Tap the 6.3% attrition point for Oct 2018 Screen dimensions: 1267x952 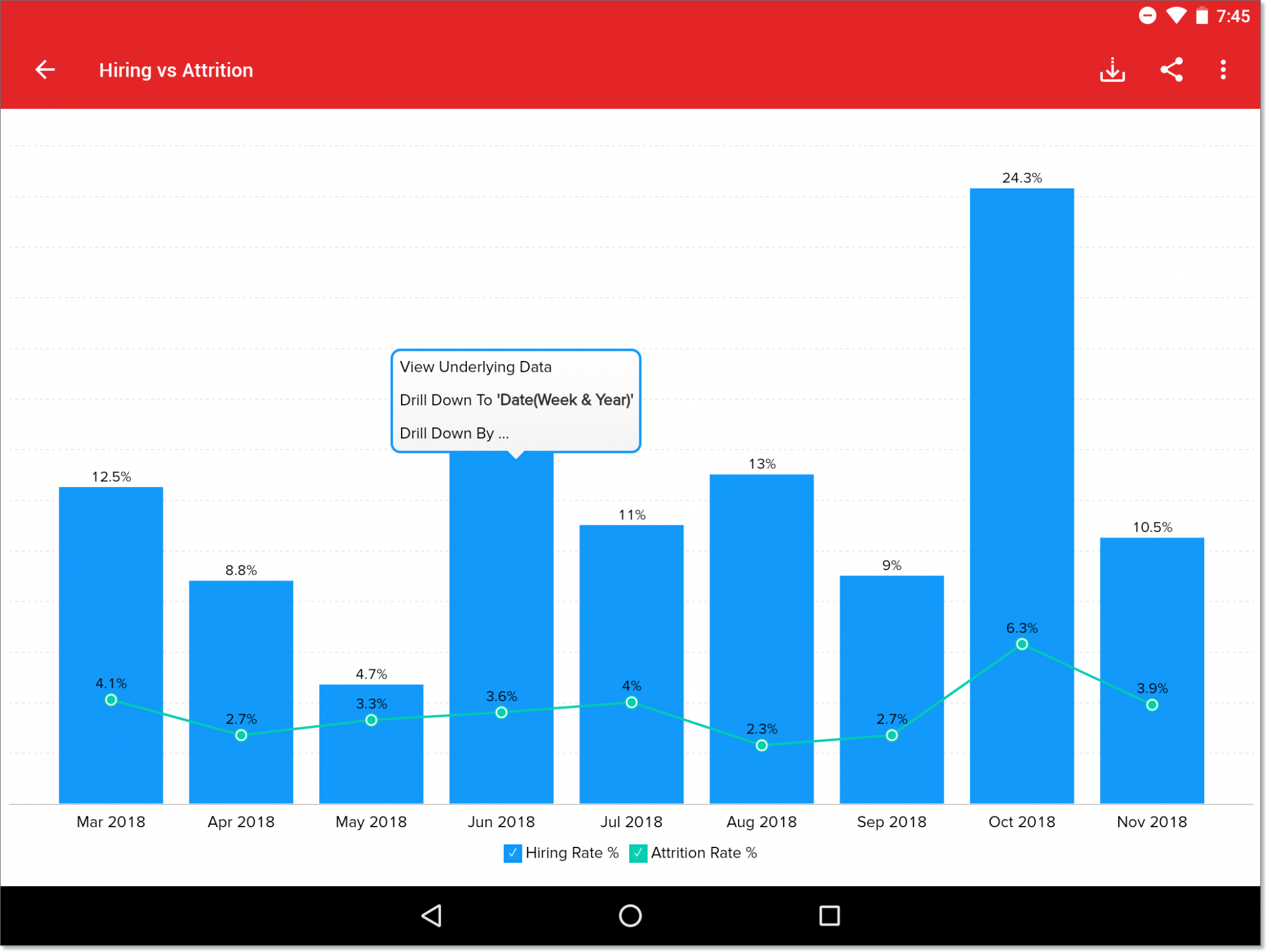(1022, 644)
